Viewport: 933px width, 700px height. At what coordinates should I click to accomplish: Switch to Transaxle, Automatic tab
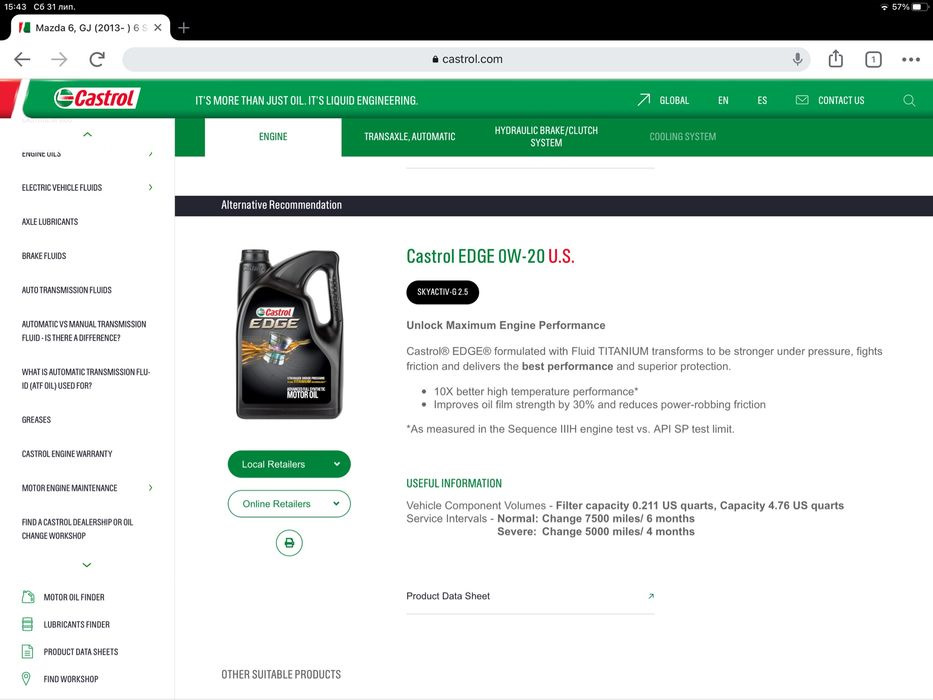pyautogui.click(x=409, y=137)
